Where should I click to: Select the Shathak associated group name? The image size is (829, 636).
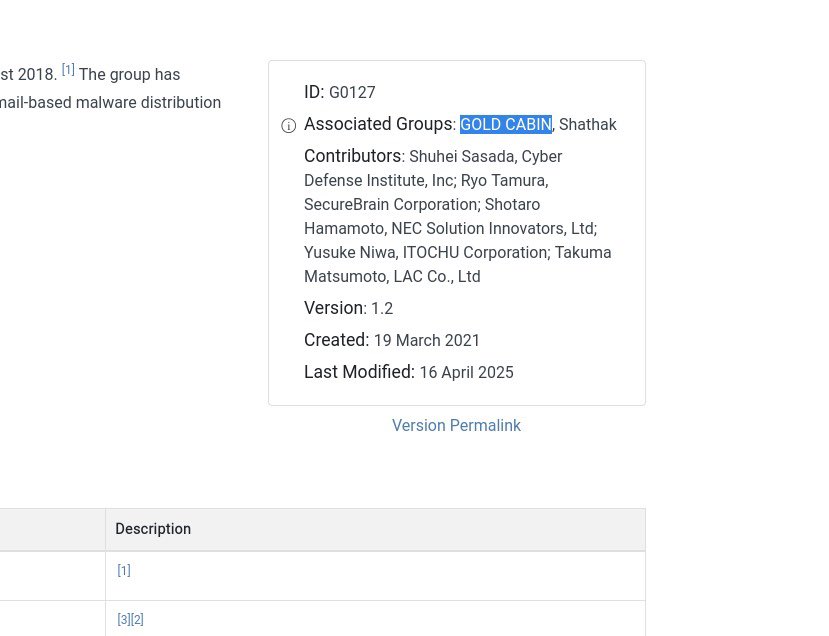(x=587, y=124)
